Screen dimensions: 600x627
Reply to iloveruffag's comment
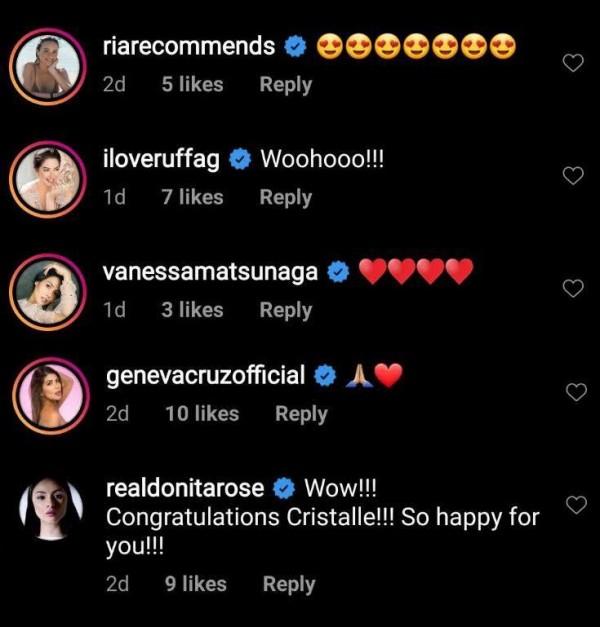coord(285,198)
